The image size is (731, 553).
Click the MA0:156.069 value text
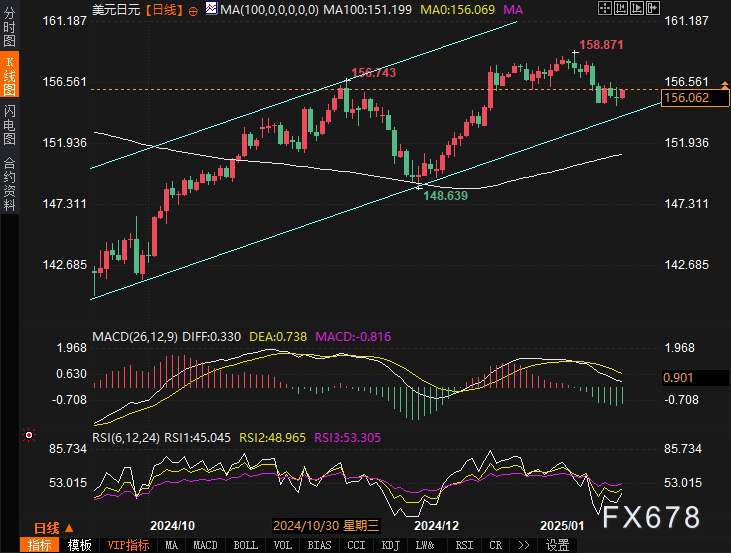(457, 10)
